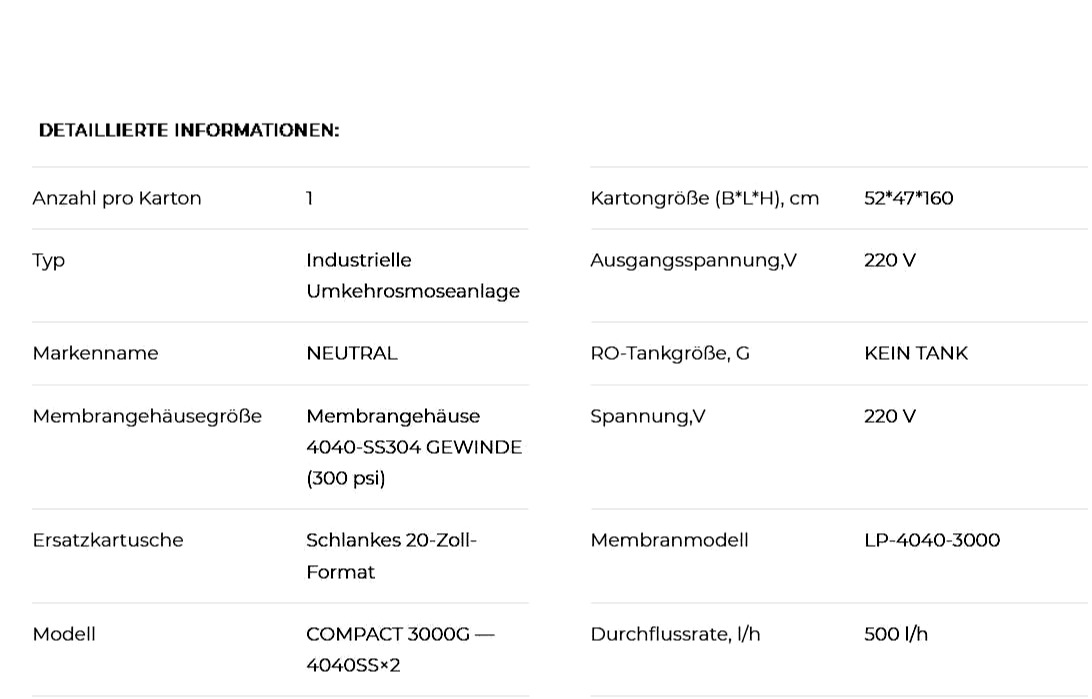Select the 'LP-4040-3000' membrane model value

tap(932, 540)
